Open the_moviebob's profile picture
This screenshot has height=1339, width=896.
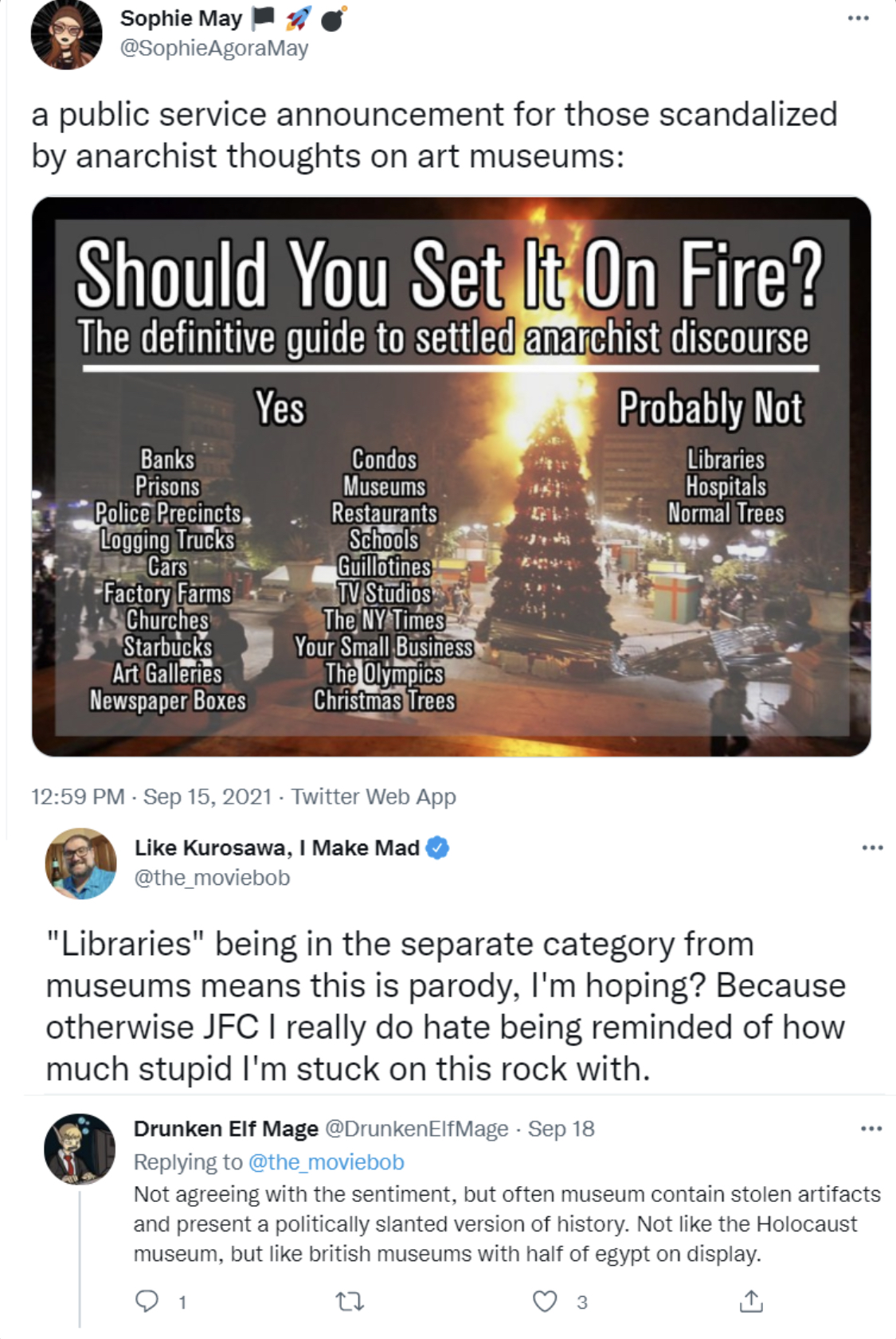coord(80,863)
